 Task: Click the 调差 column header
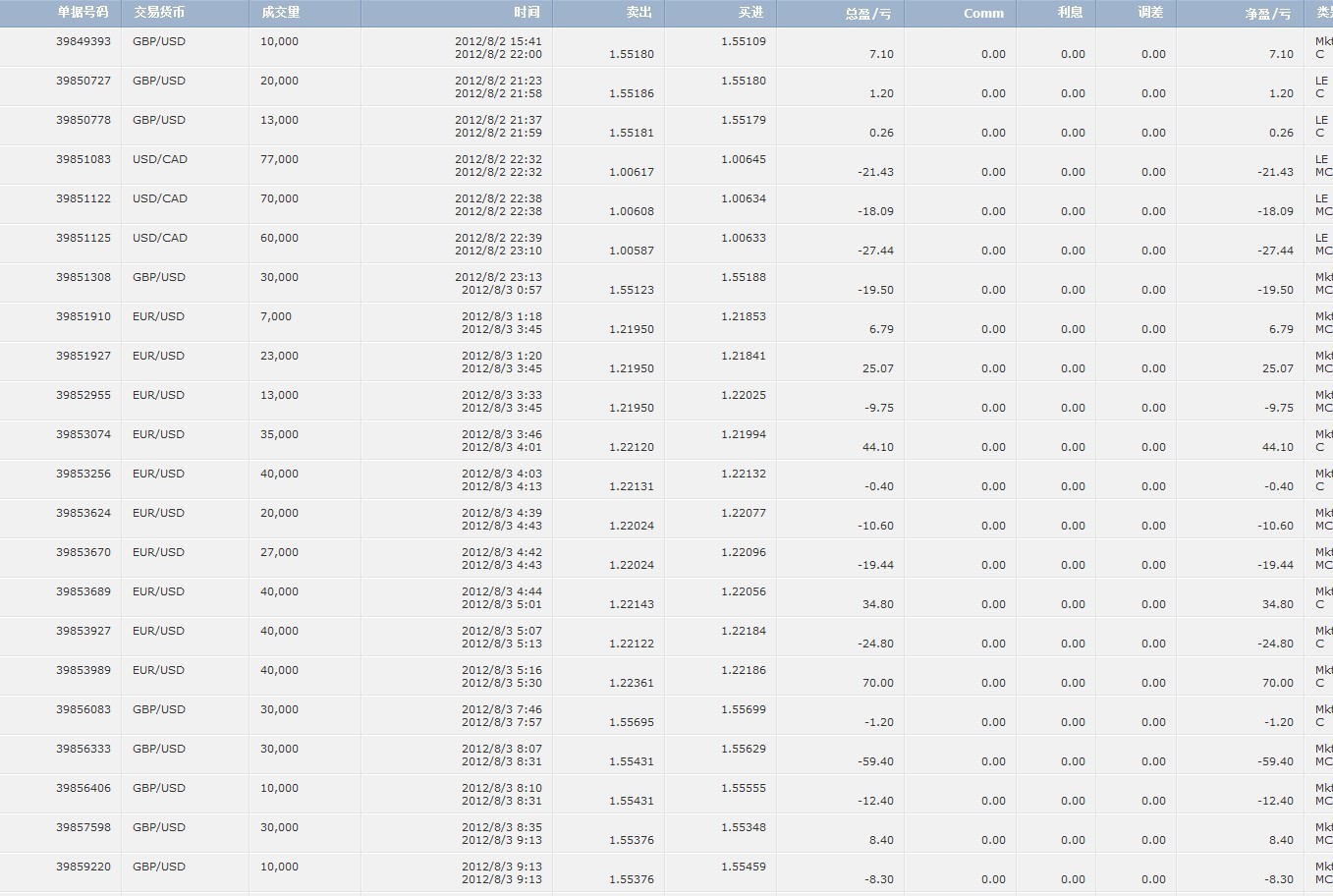[1136, 13]
